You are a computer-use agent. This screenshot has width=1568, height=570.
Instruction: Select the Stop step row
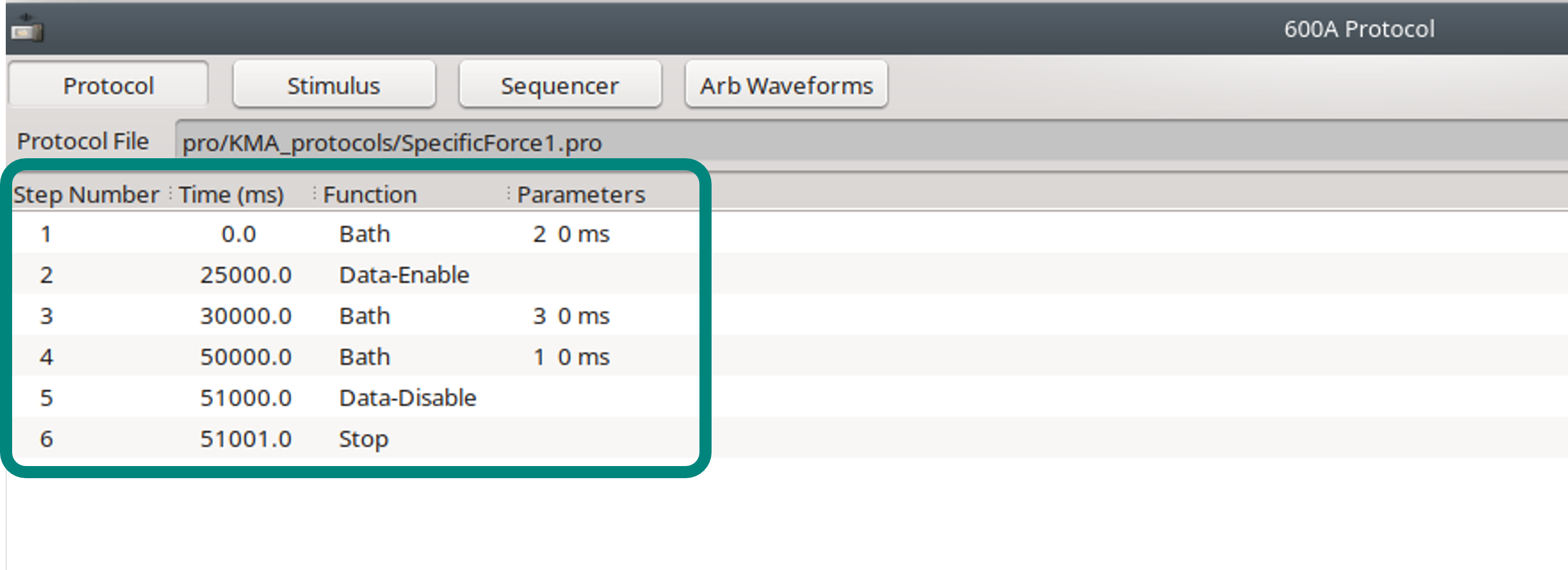click(363, 438)
